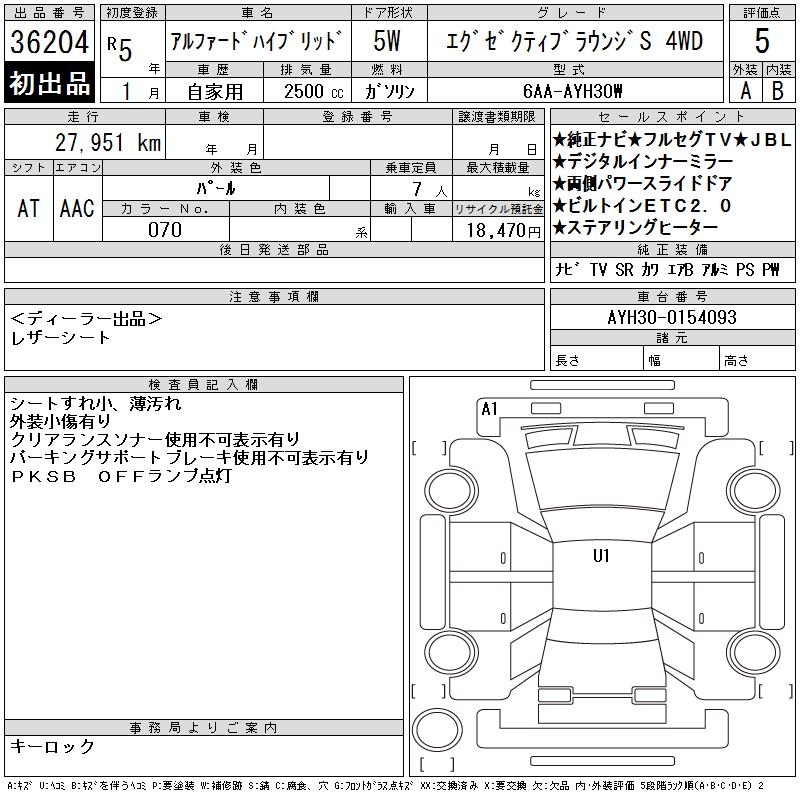Image resolution: width=800 pixels, height=800 pixels.
Task: Click the spare tire circle on diagram
Action: point(437,729)
